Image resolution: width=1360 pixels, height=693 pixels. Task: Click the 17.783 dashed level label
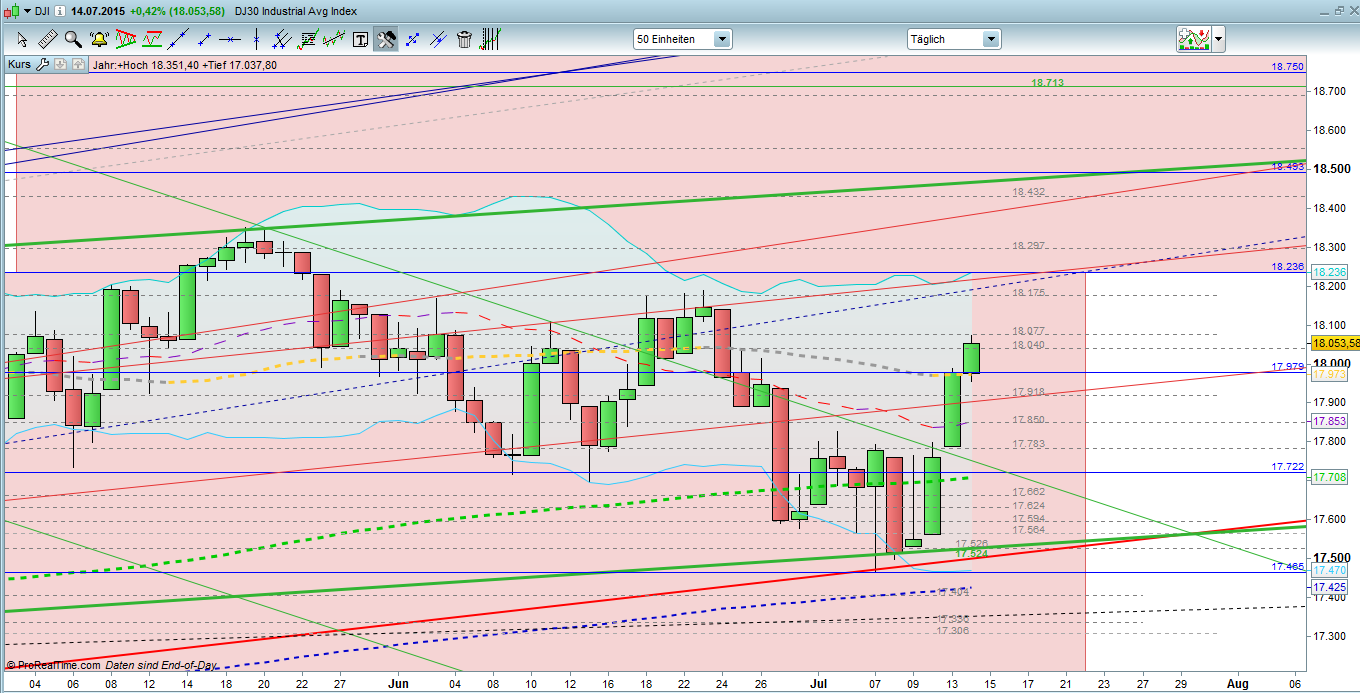pos(1028,443)
